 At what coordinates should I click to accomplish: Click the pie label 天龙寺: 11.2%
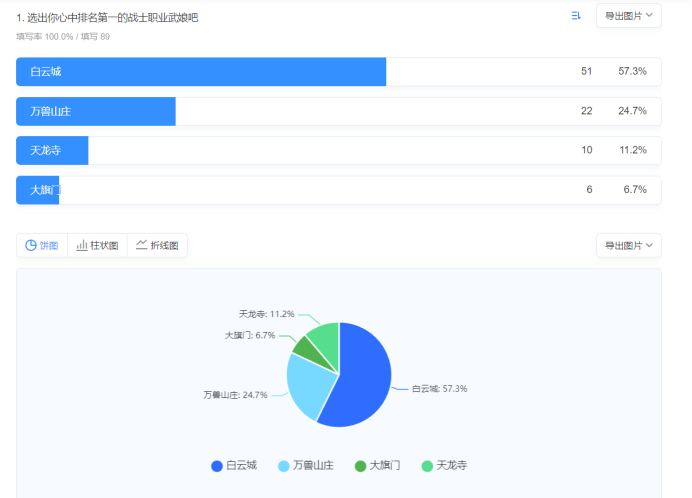(267, 314)
